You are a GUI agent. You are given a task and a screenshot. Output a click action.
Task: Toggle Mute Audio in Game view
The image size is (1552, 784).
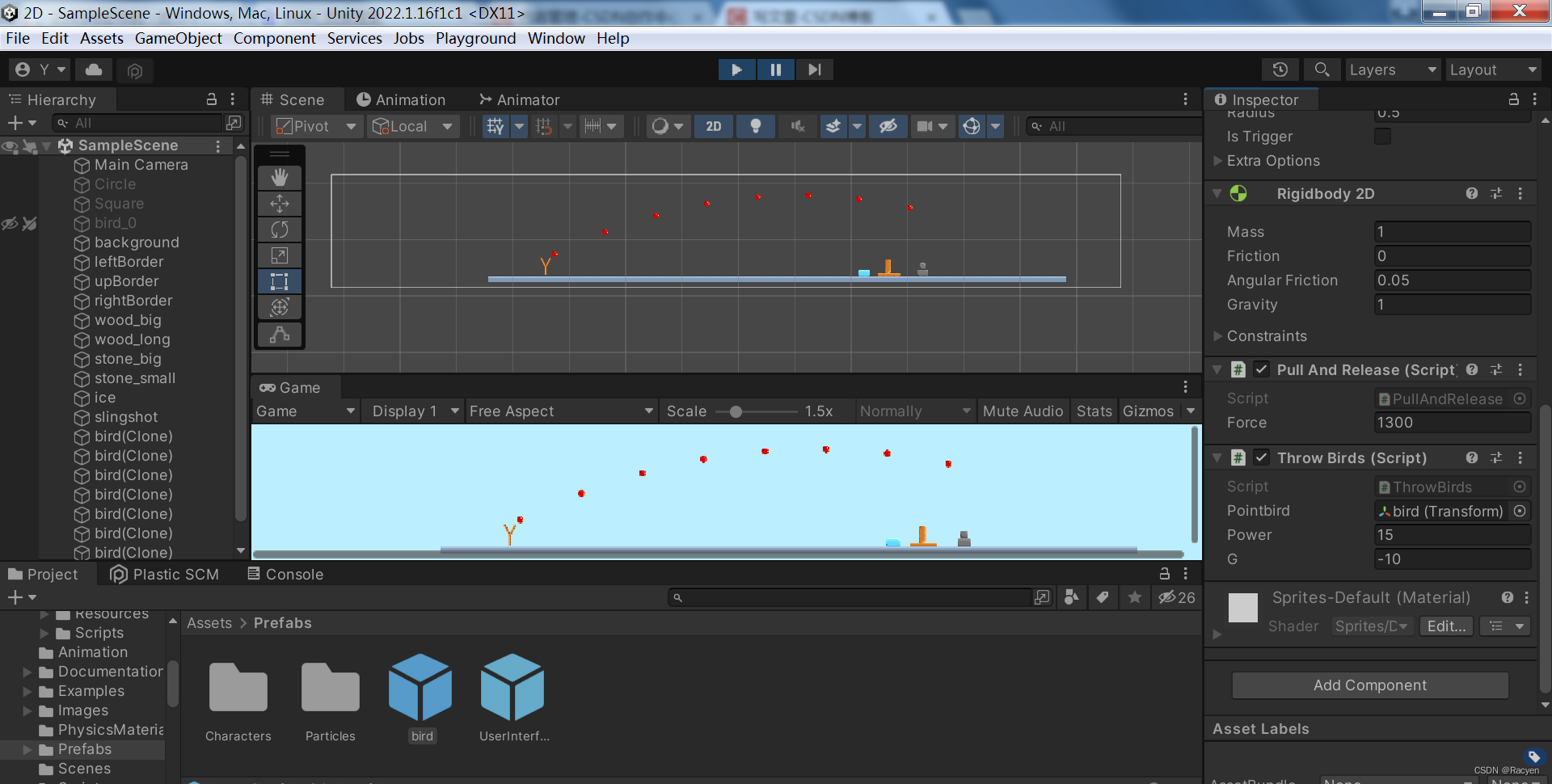click(1023, 411)
